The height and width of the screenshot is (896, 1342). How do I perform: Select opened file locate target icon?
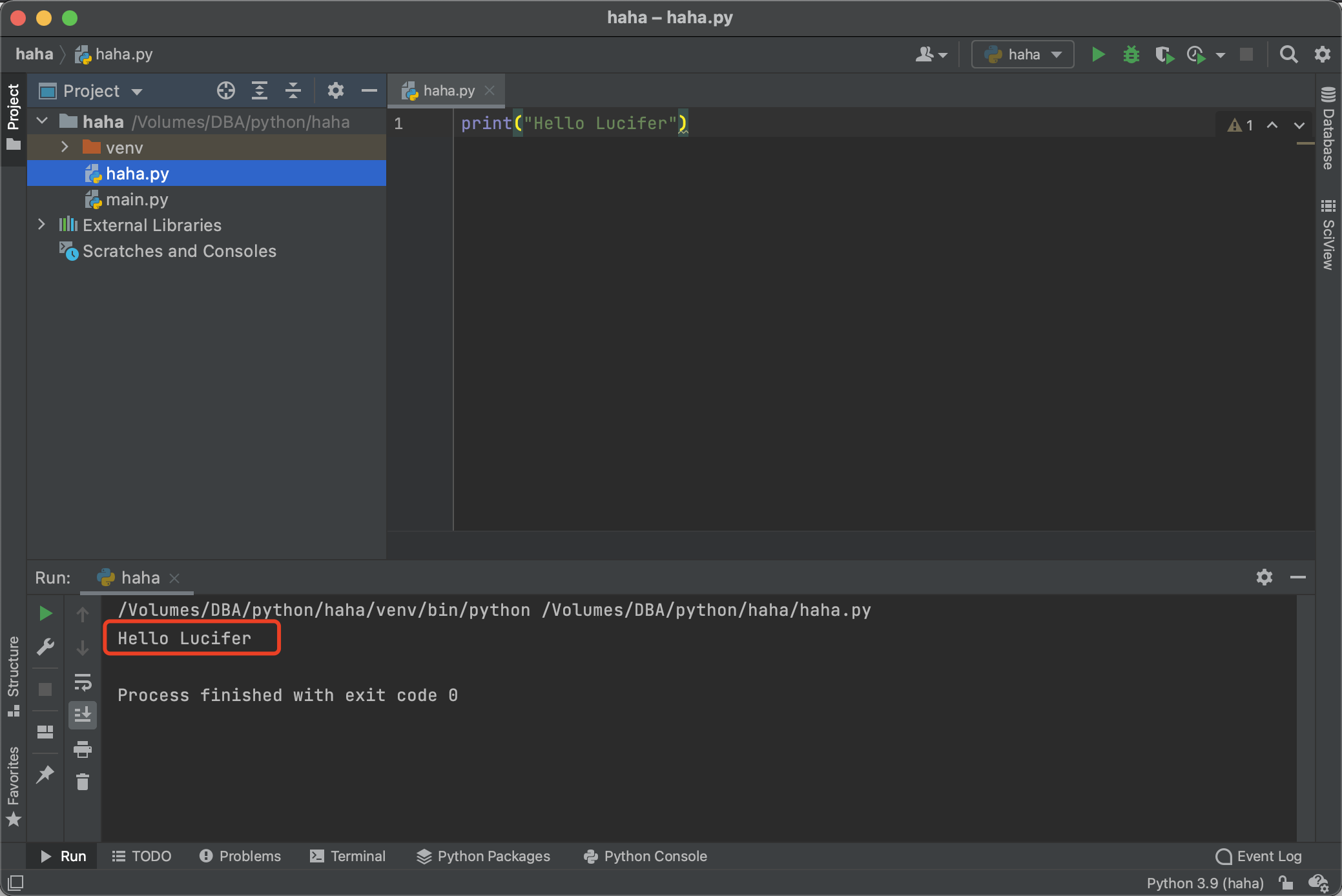tap(225, 90)
